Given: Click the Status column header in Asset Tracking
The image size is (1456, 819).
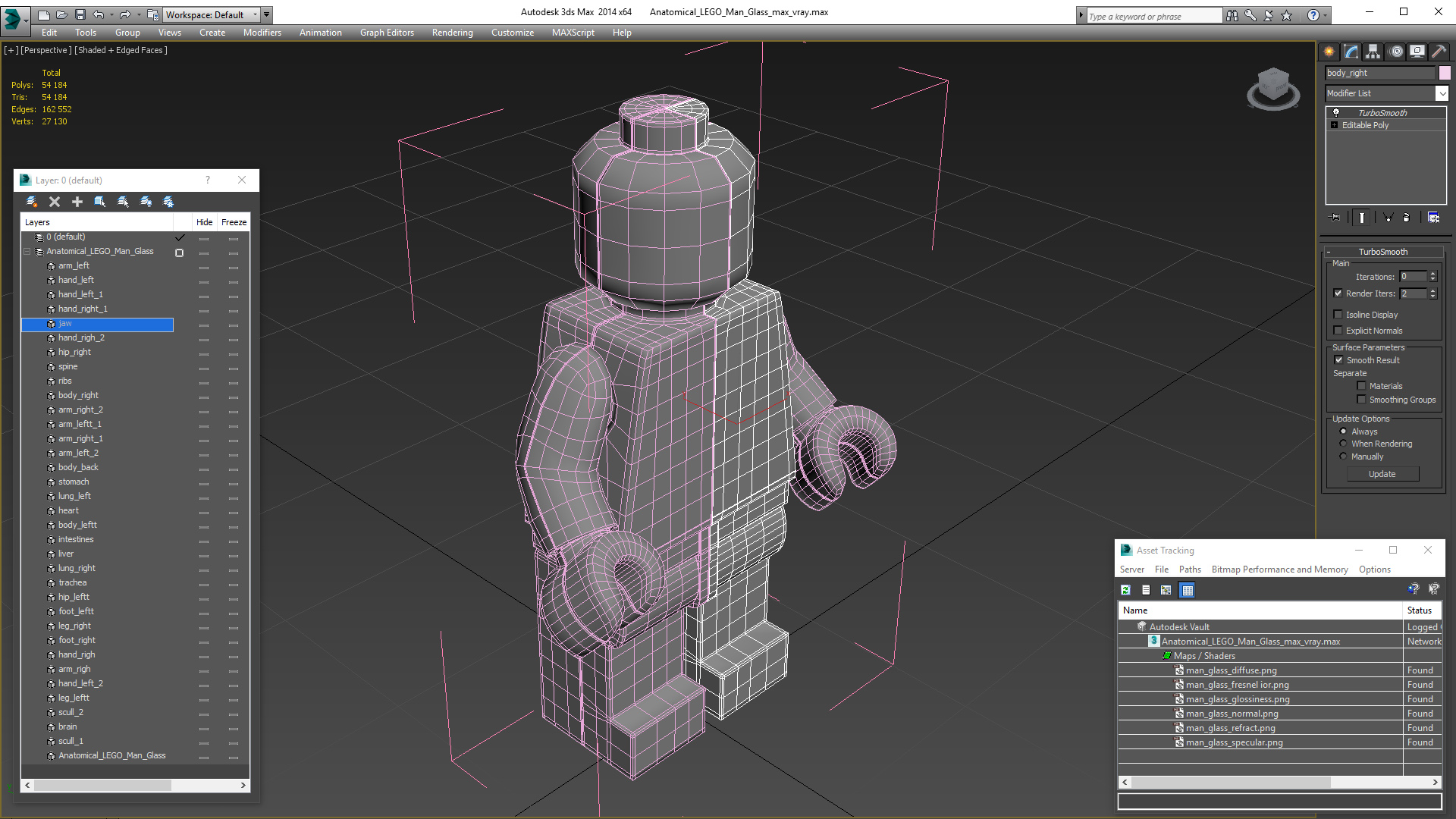Looking at the screenshot, I should (x=1420, y=610).
